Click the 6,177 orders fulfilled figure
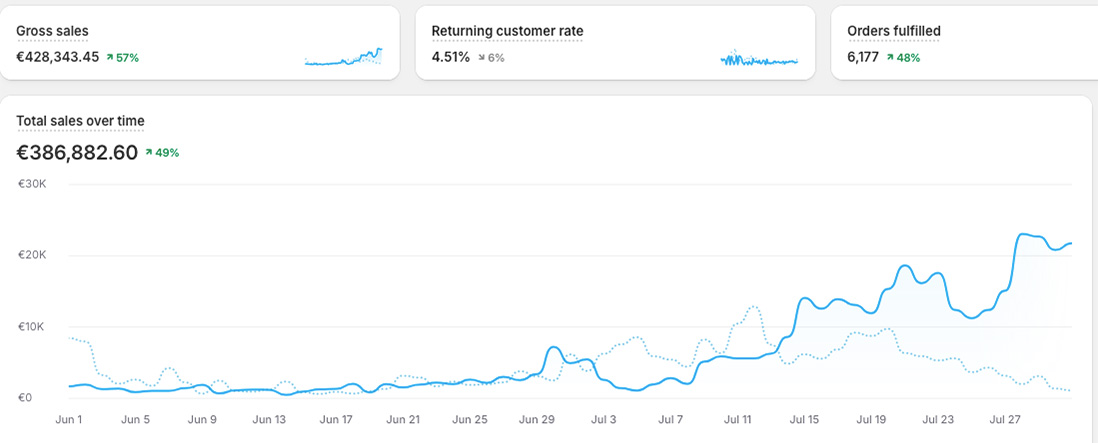Viewport: 1098px width, 443px height. (x=862, y=57)
